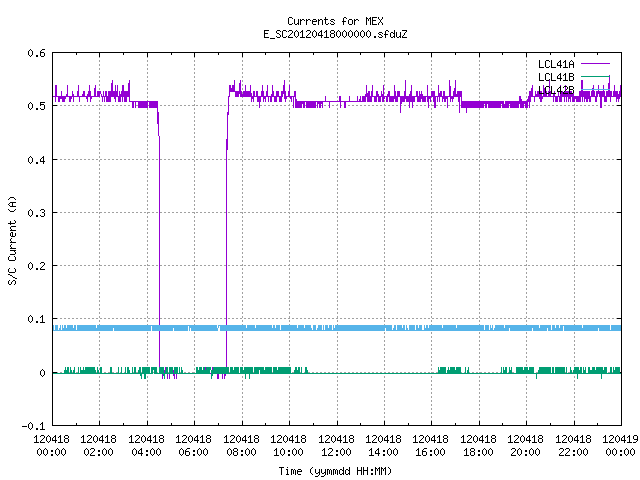The width and height of the screenshot is (640, 480).
Task: Click the LCL41B legend label
Action: tap(556, 77)
